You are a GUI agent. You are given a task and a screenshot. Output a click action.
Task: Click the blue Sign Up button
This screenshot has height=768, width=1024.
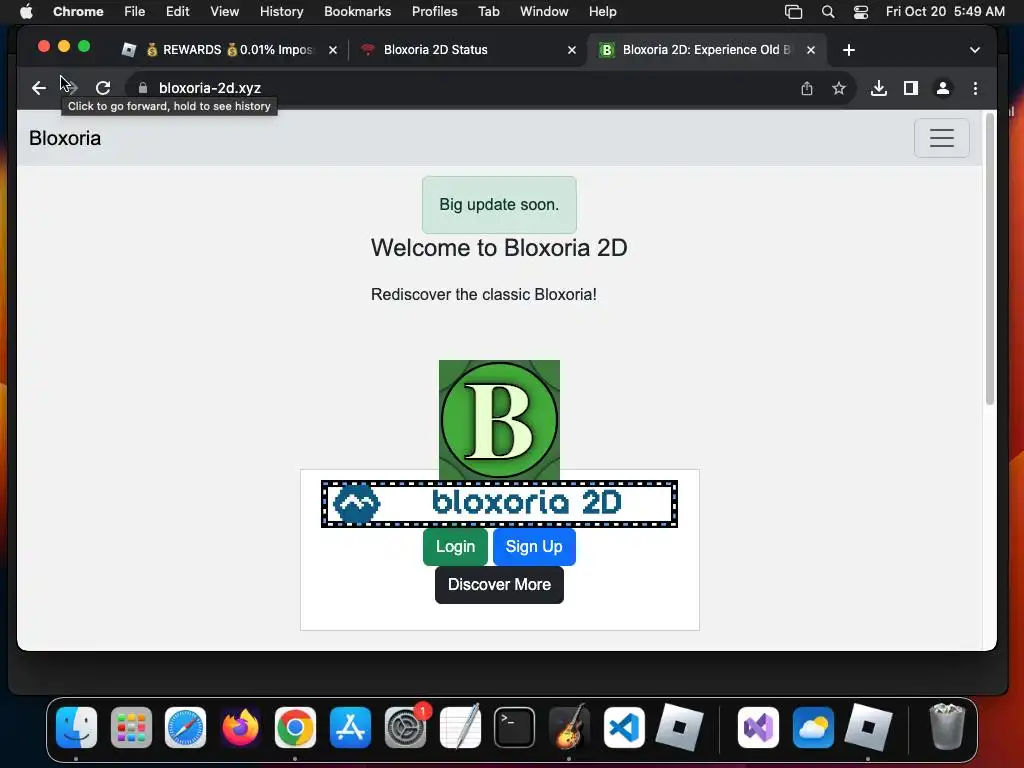(x=534, y=547)
